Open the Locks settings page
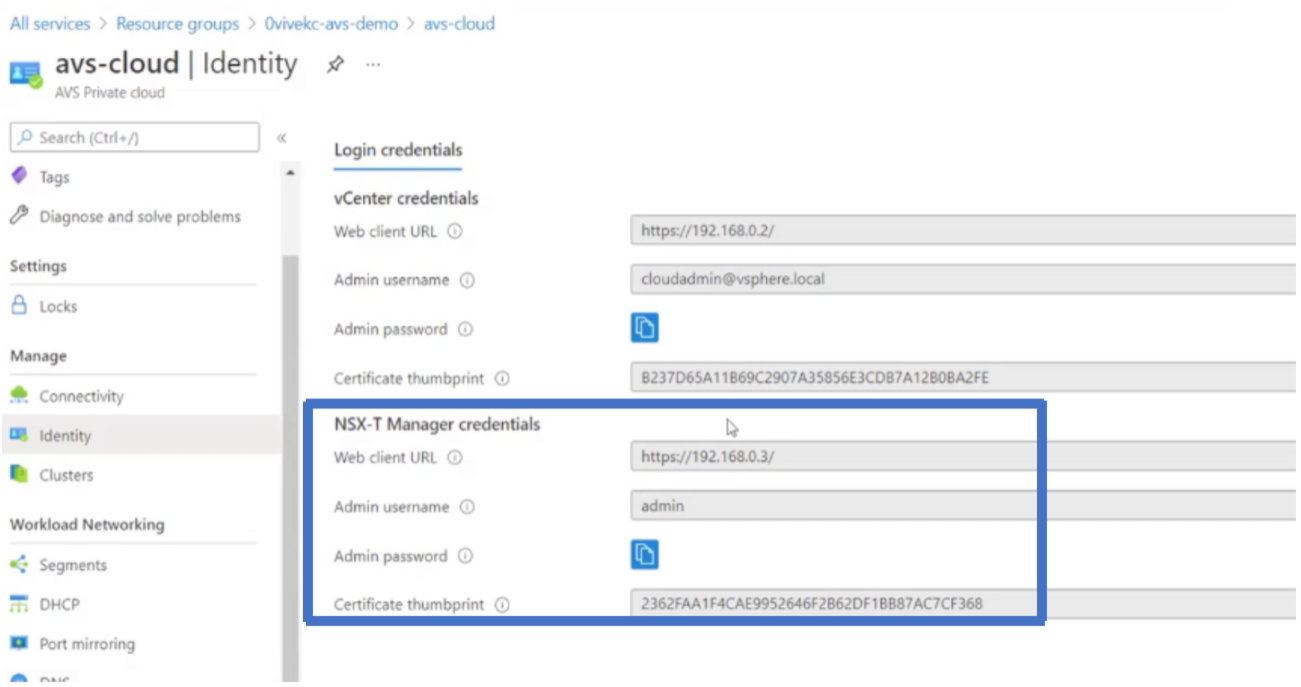 click(x=58, y=307)
